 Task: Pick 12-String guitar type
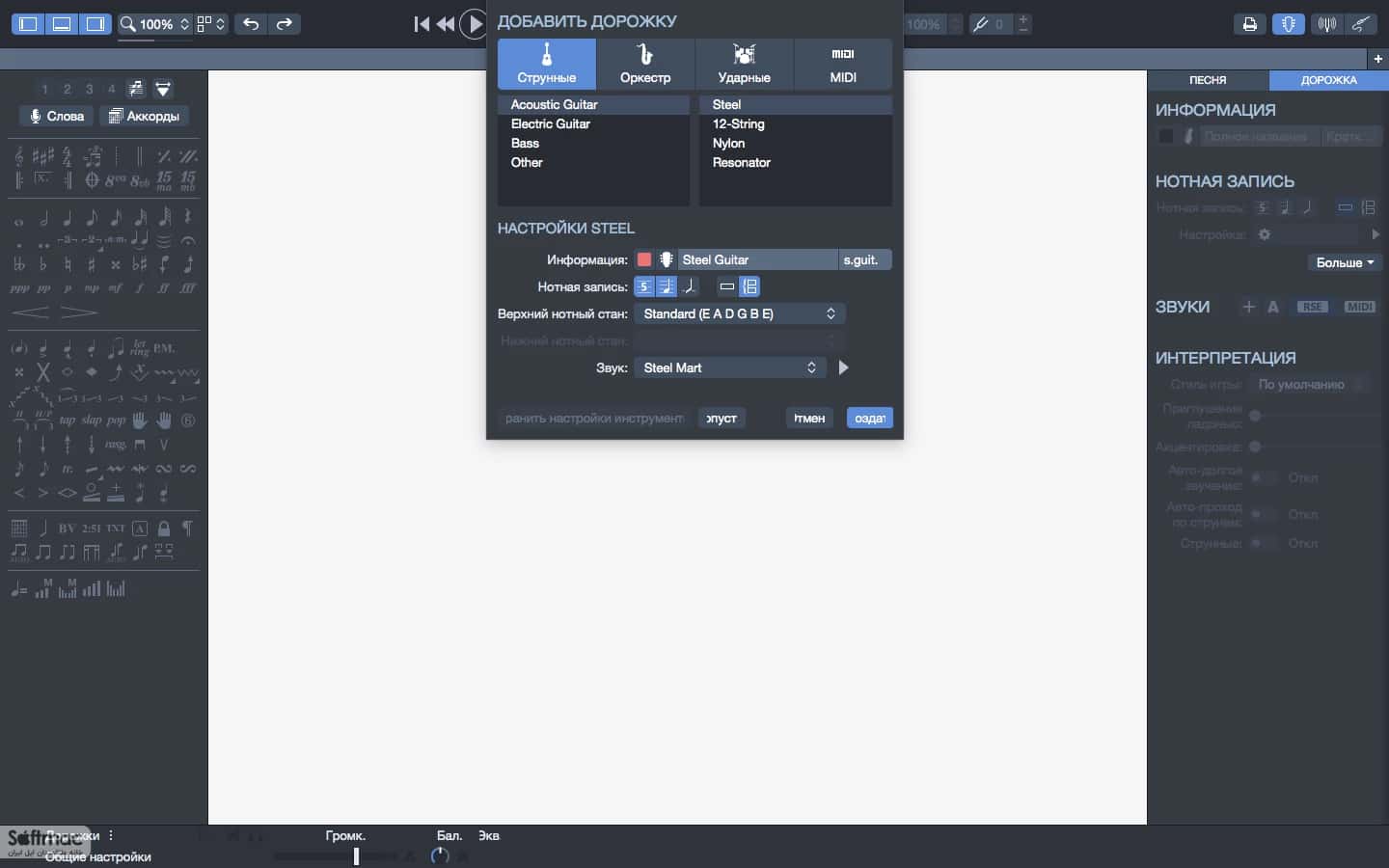click(795, 123)
